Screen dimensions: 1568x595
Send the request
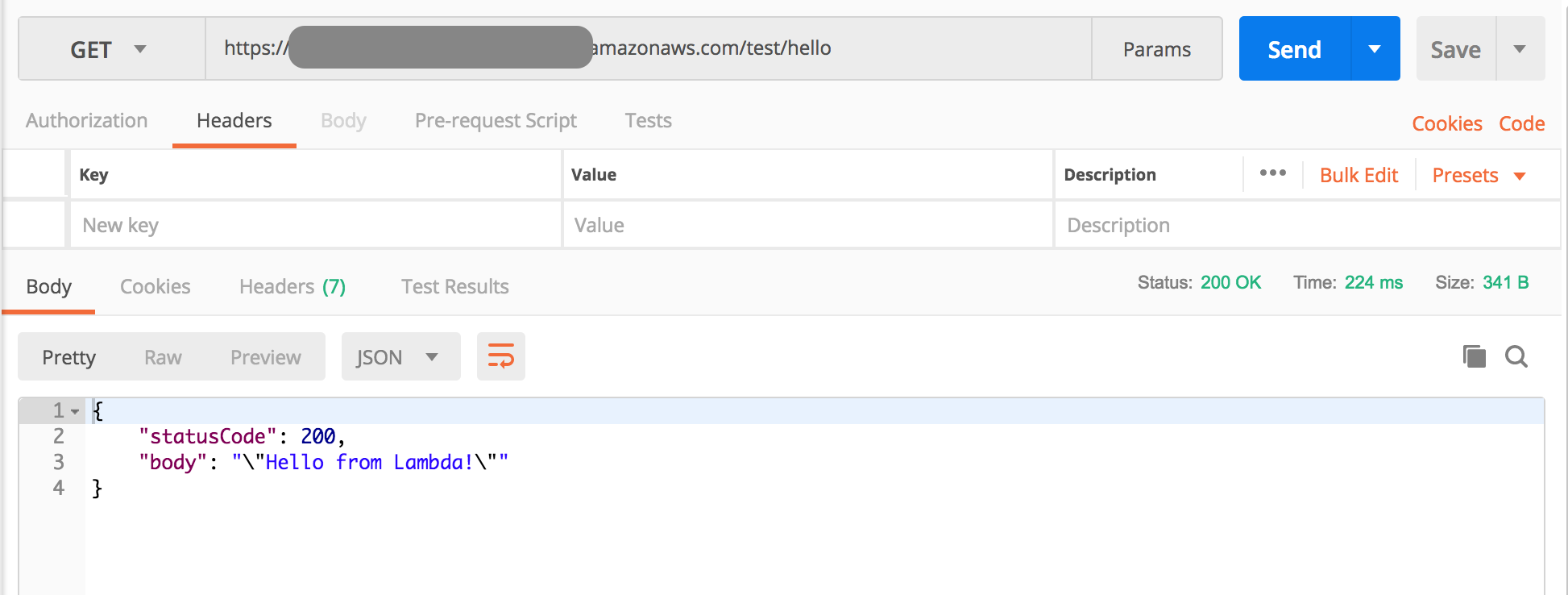[1294, 49]
